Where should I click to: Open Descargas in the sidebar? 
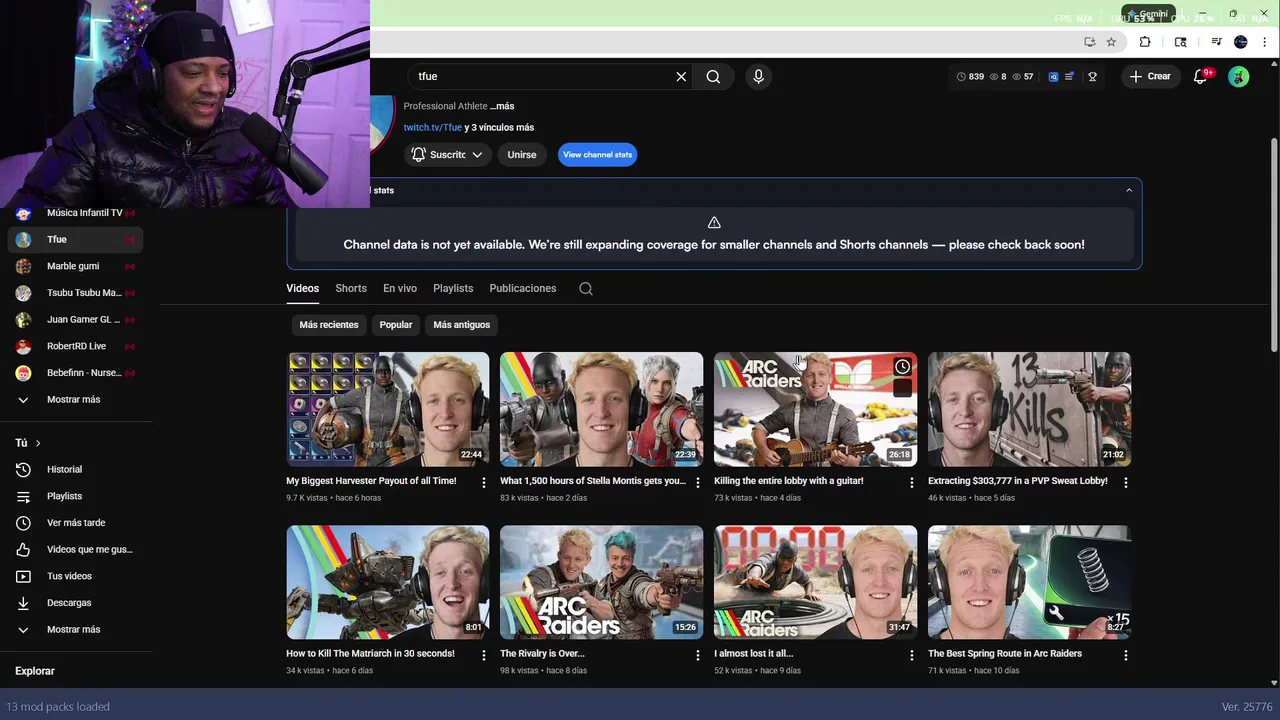pyautogui.click(x=76, y=603)
